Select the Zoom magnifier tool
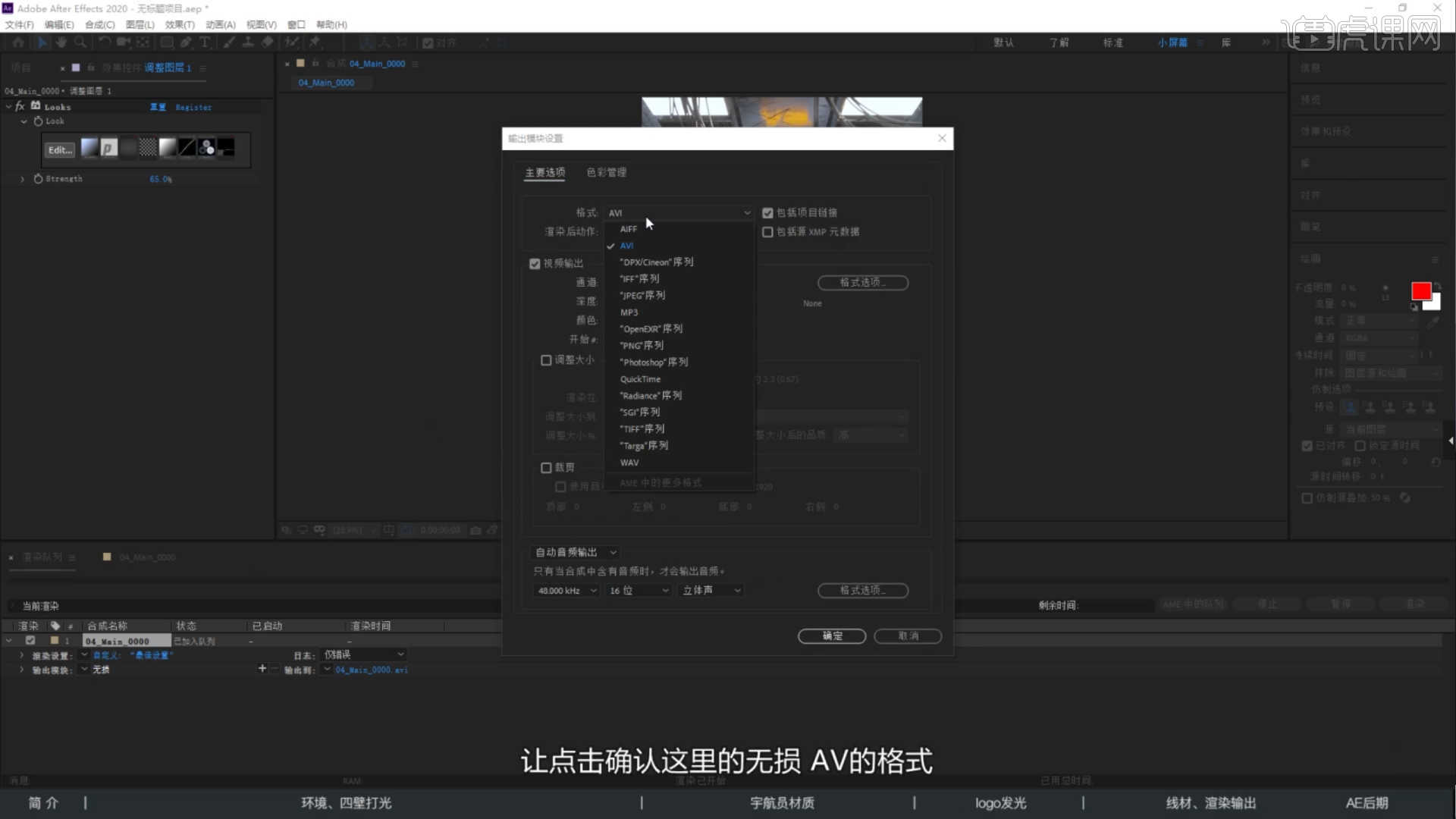The height and width of the screenshot is (819, 1456). 80,42
